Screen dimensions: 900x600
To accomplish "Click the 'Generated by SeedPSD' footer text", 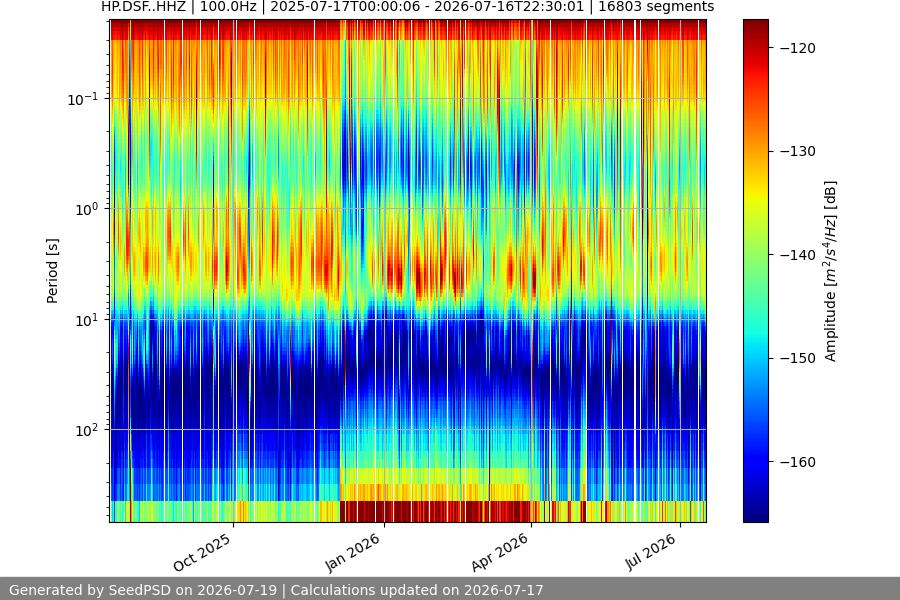I will (x=276, y=590).
